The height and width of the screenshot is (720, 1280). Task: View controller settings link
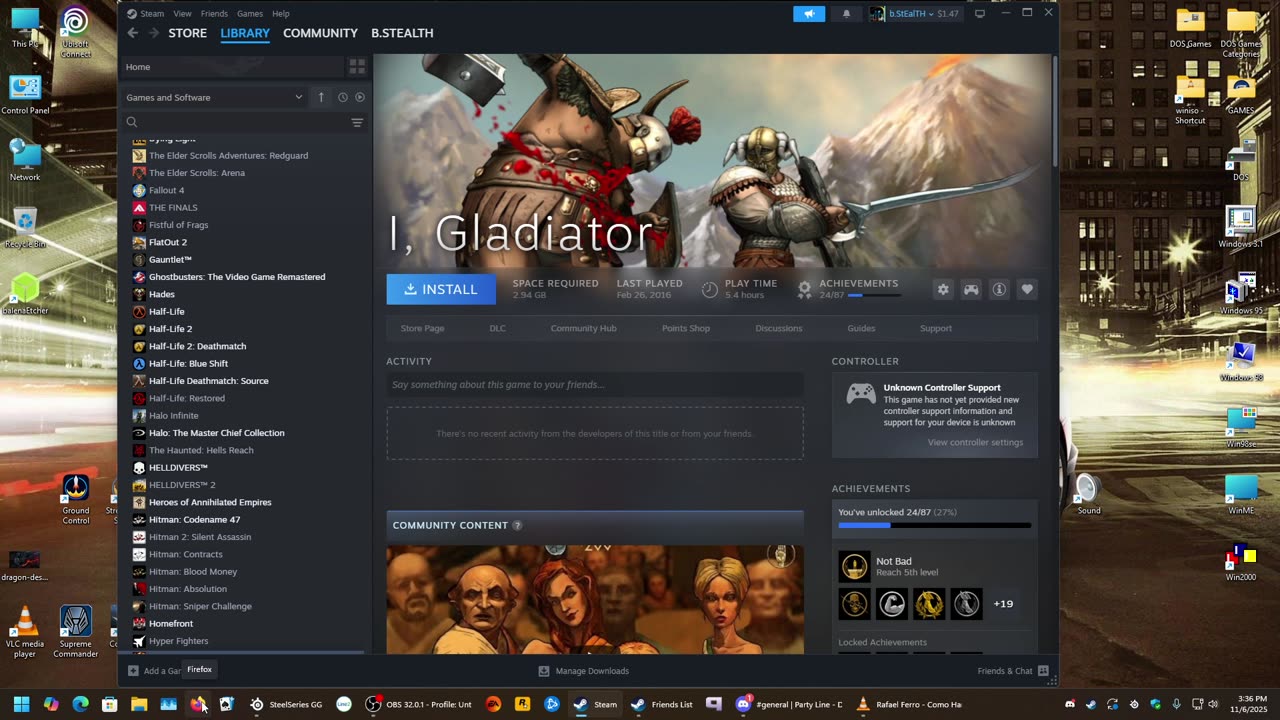tap(975, 442)
